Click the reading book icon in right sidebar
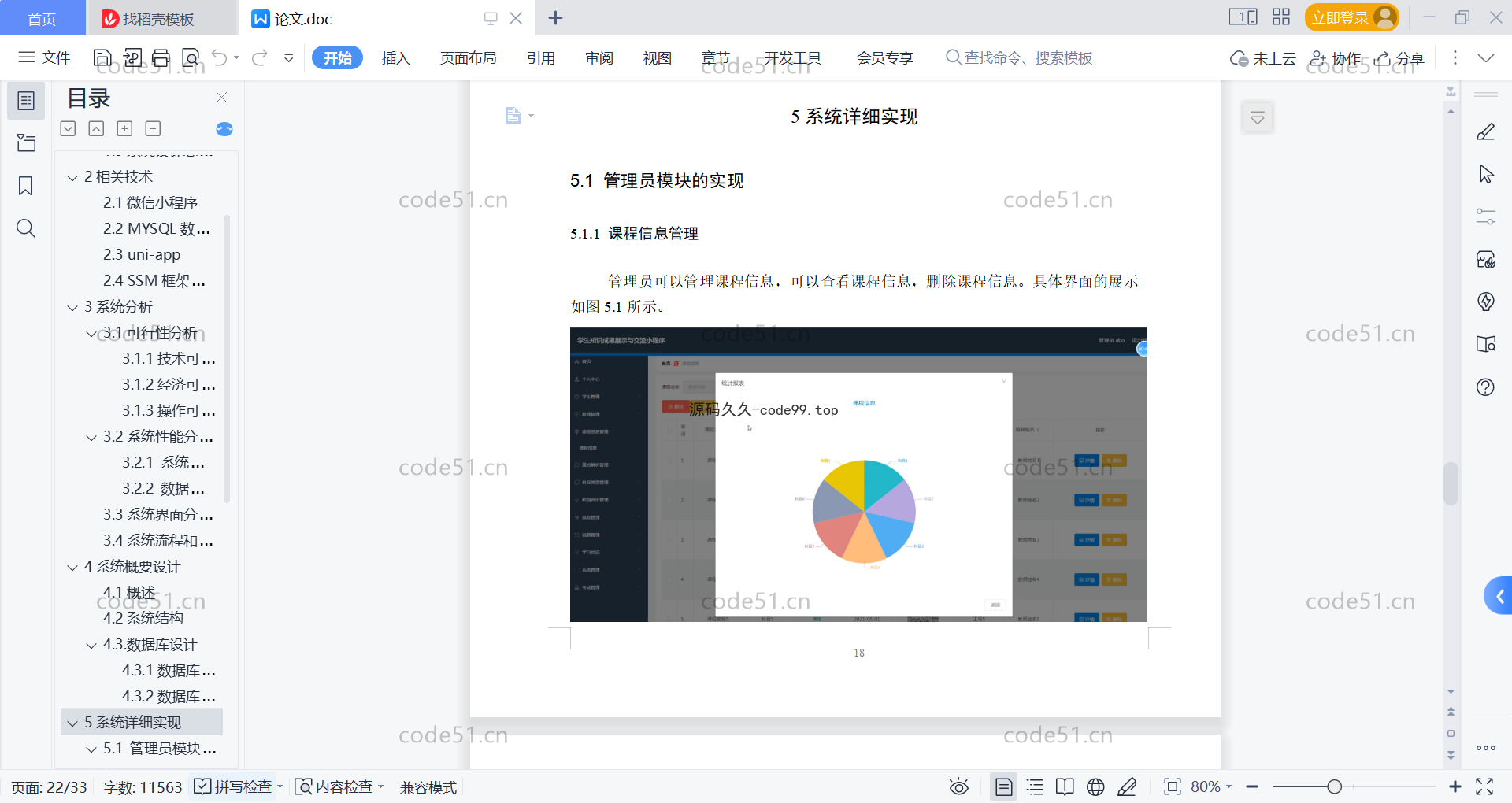Image resolution: width=1512 pixels, height=803 pixels. (x=1486, y=344)
